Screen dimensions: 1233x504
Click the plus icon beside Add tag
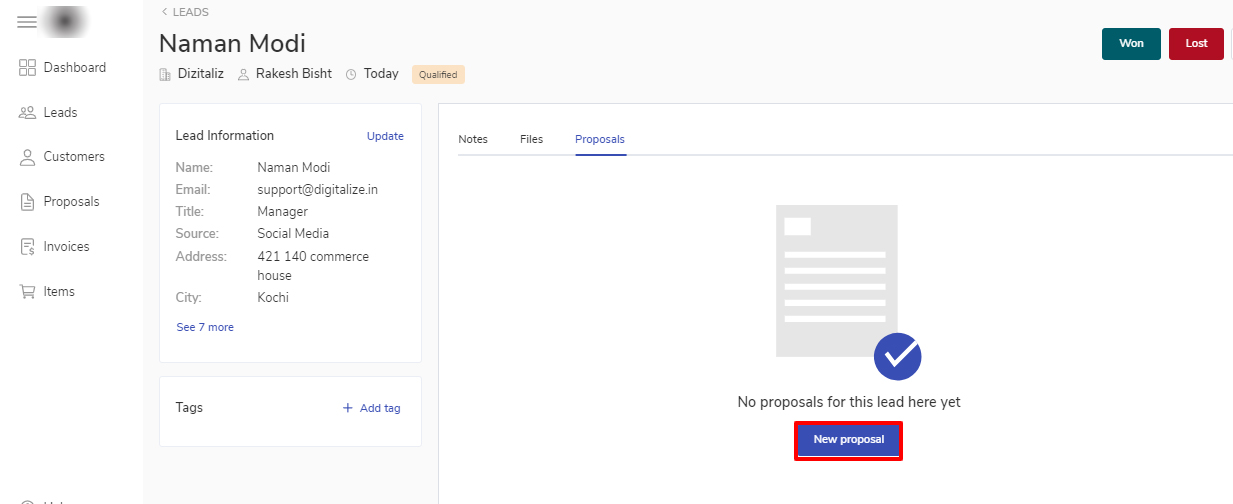pyautogui.click(x=348, y=408)
